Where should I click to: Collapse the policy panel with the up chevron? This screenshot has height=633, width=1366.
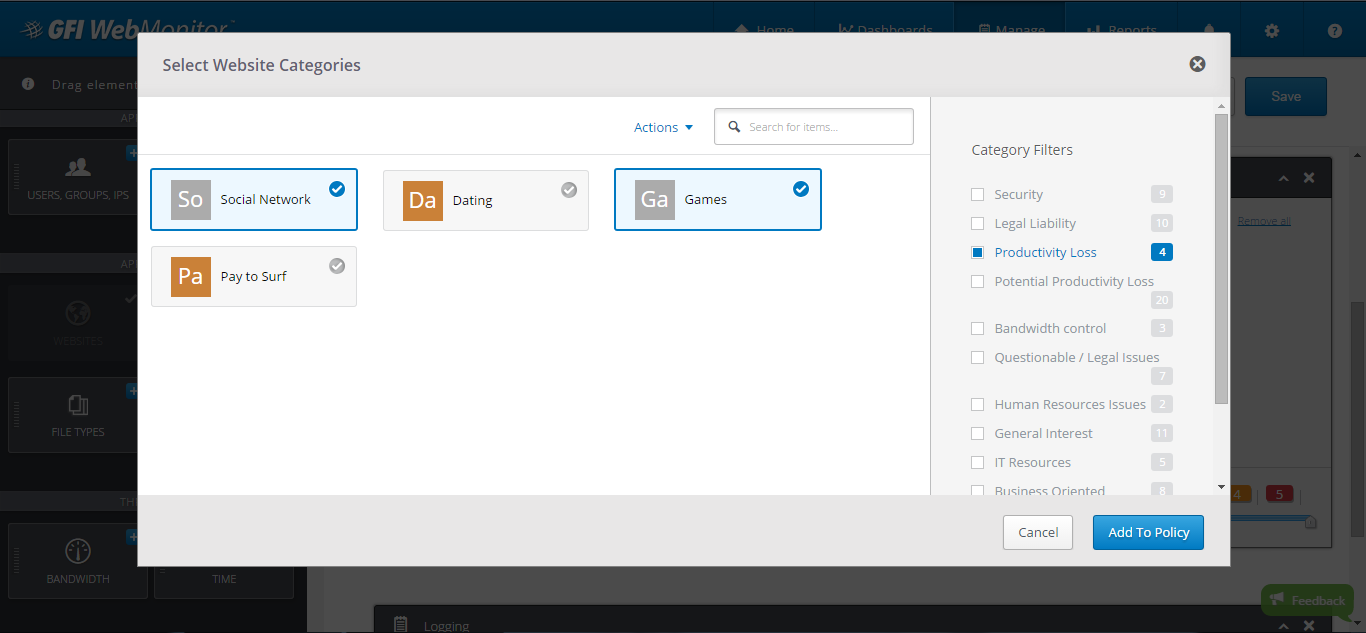click(x=1283, y=178)
